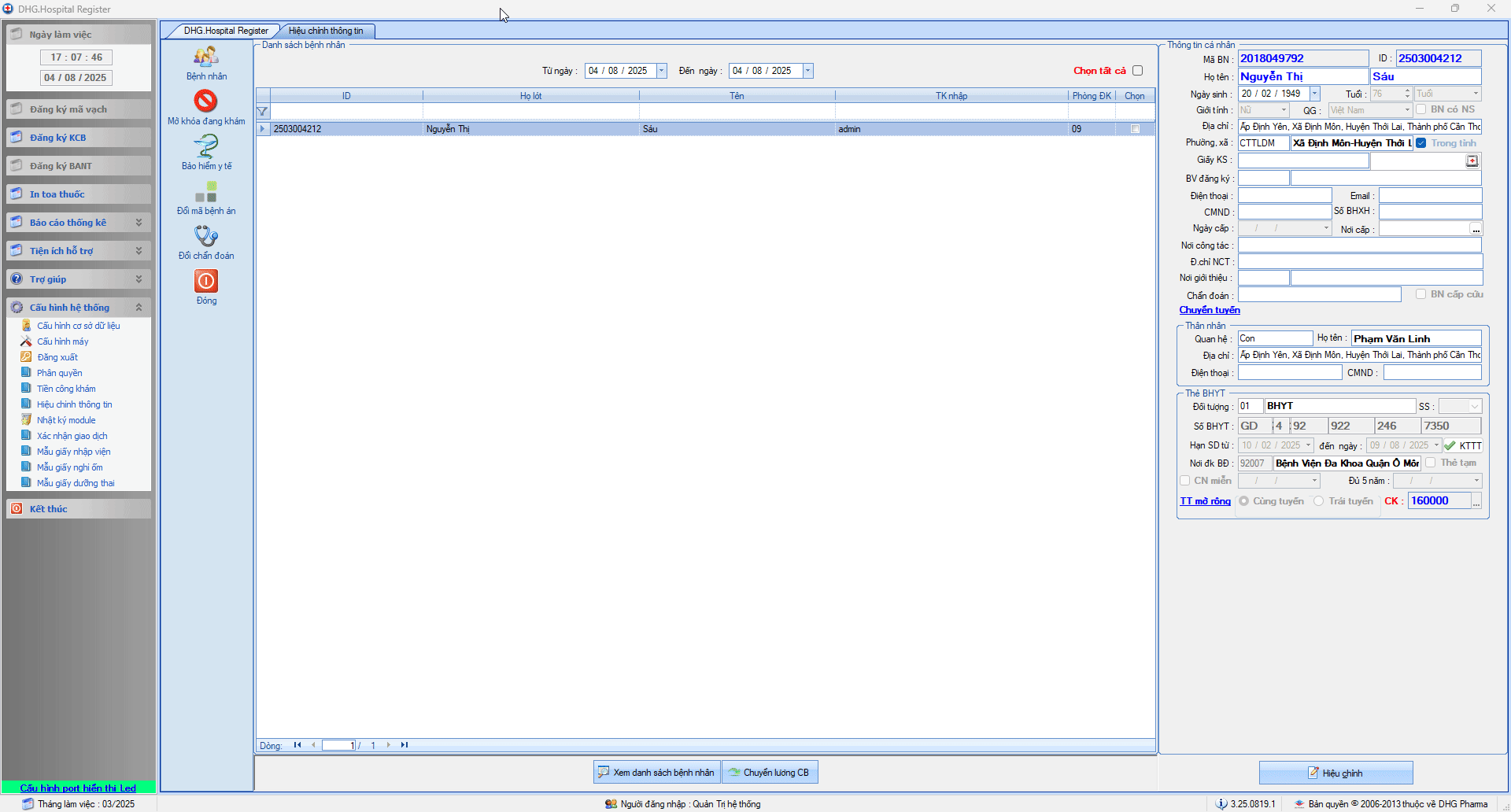The image size is (1511, 812).
Task: Open In toa thuốc menu
Action: (x=79, y=194)
